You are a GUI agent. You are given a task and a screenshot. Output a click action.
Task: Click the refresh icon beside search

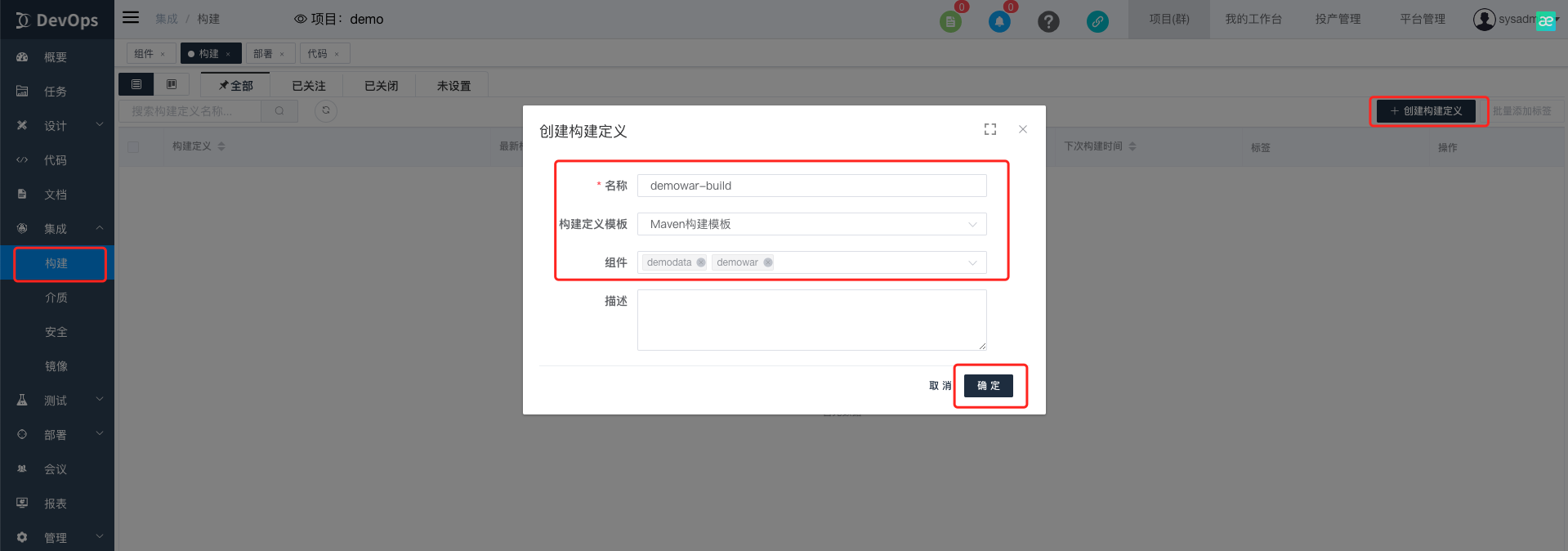326,110
